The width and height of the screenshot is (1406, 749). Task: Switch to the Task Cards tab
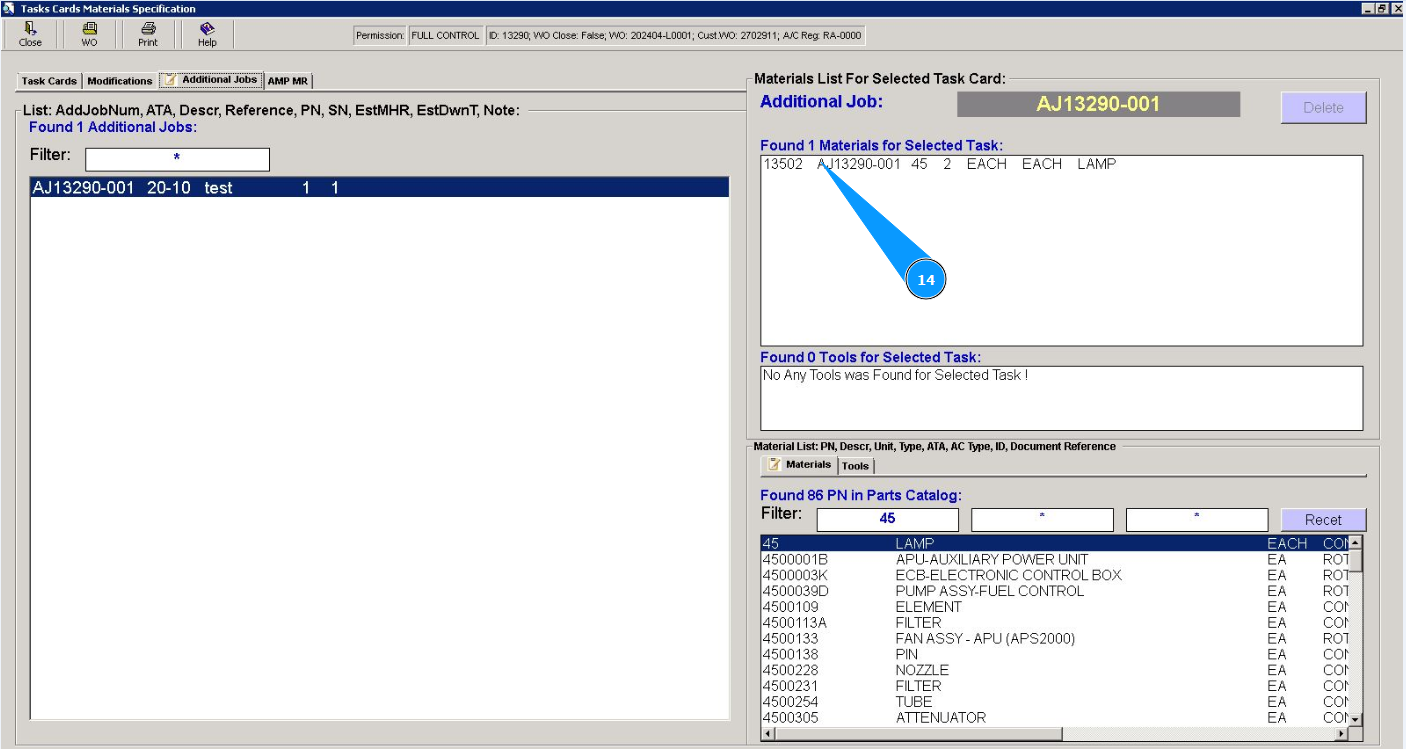49,81
